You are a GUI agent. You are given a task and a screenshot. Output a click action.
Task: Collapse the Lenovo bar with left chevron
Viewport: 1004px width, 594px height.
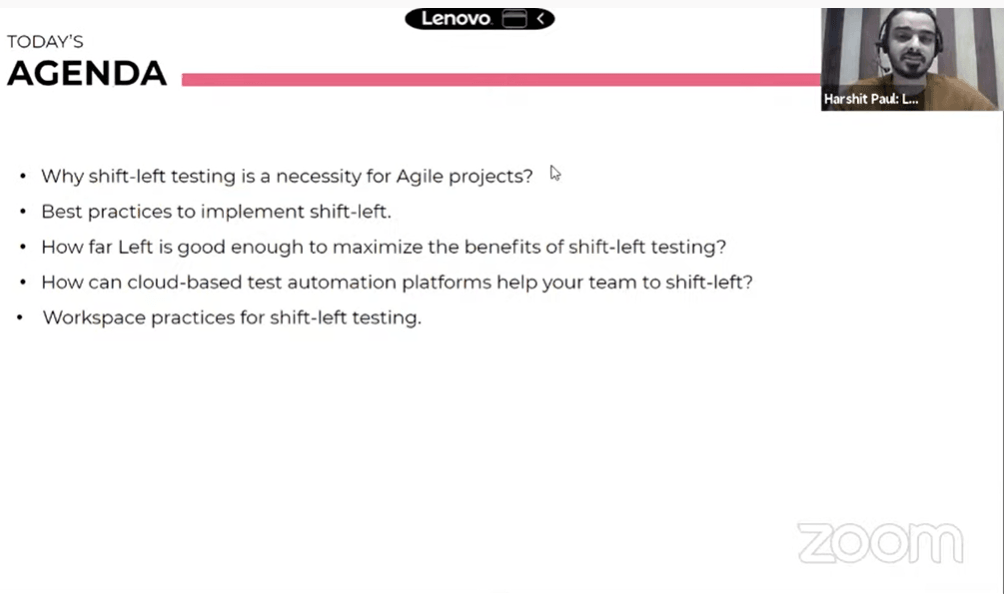[x=541, y=19]
